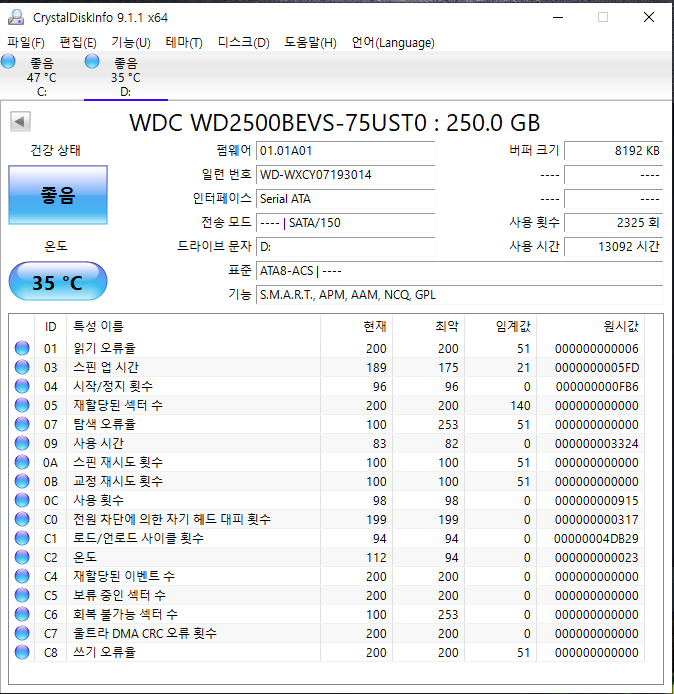The width and height of the screenshot is (674, 694).
Task: Click the status circle for C7 울트라 DMA CRC
Action: (22, 634)
